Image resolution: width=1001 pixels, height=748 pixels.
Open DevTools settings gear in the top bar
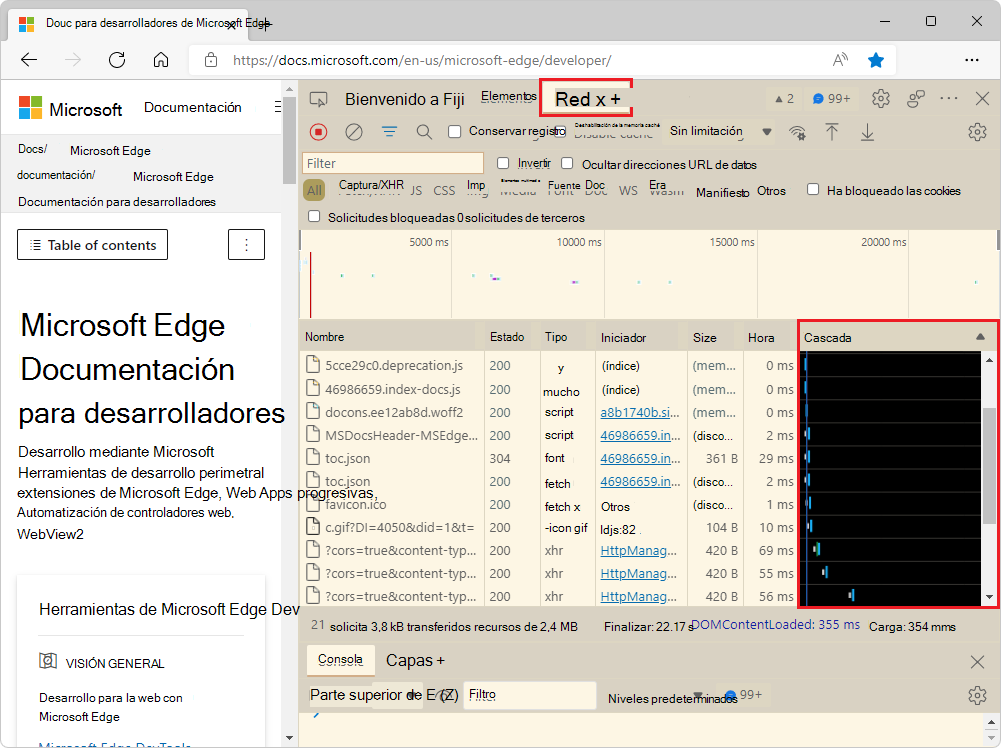880,99
